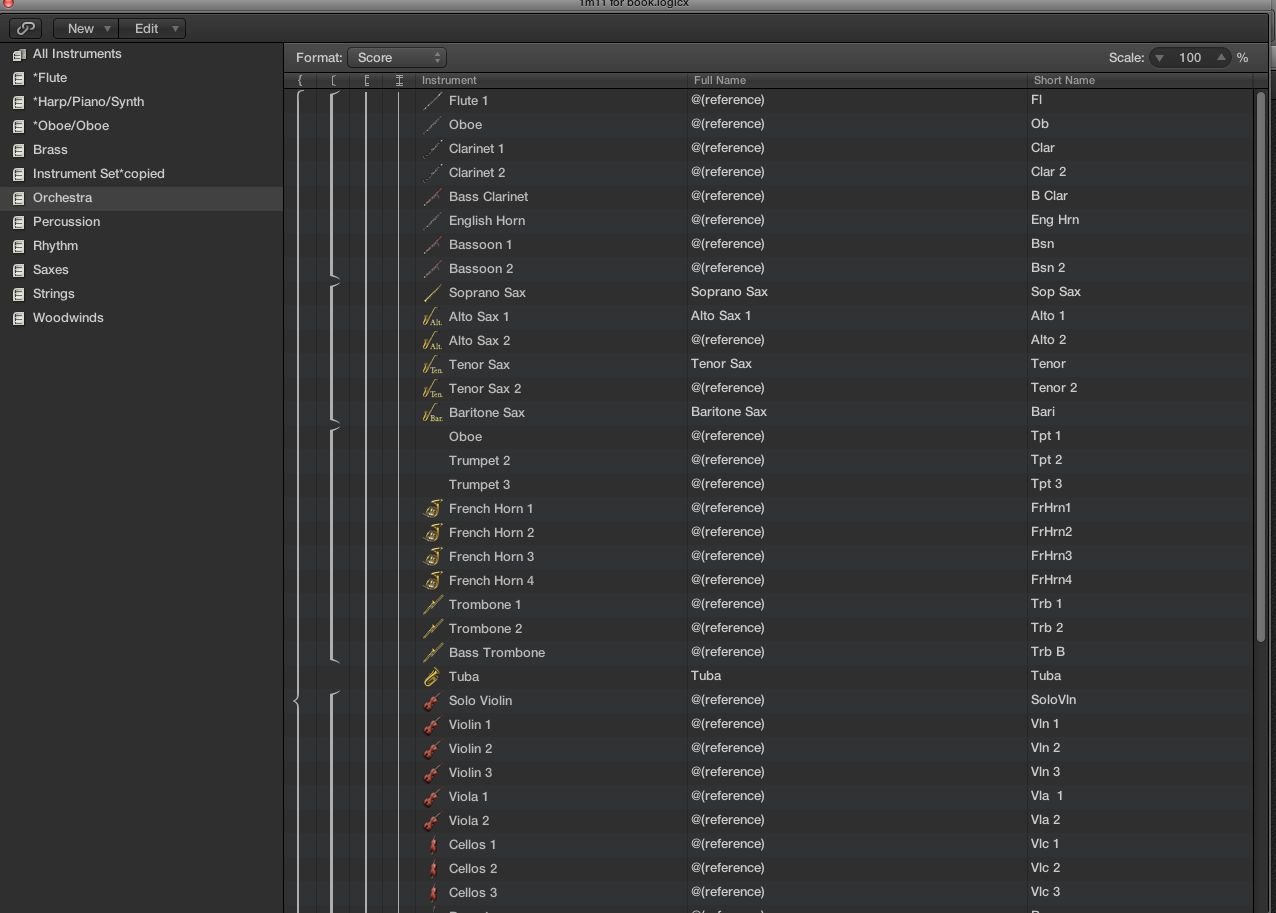
Task: Increase Scale with the up arrow
Action: (1221, 58)
